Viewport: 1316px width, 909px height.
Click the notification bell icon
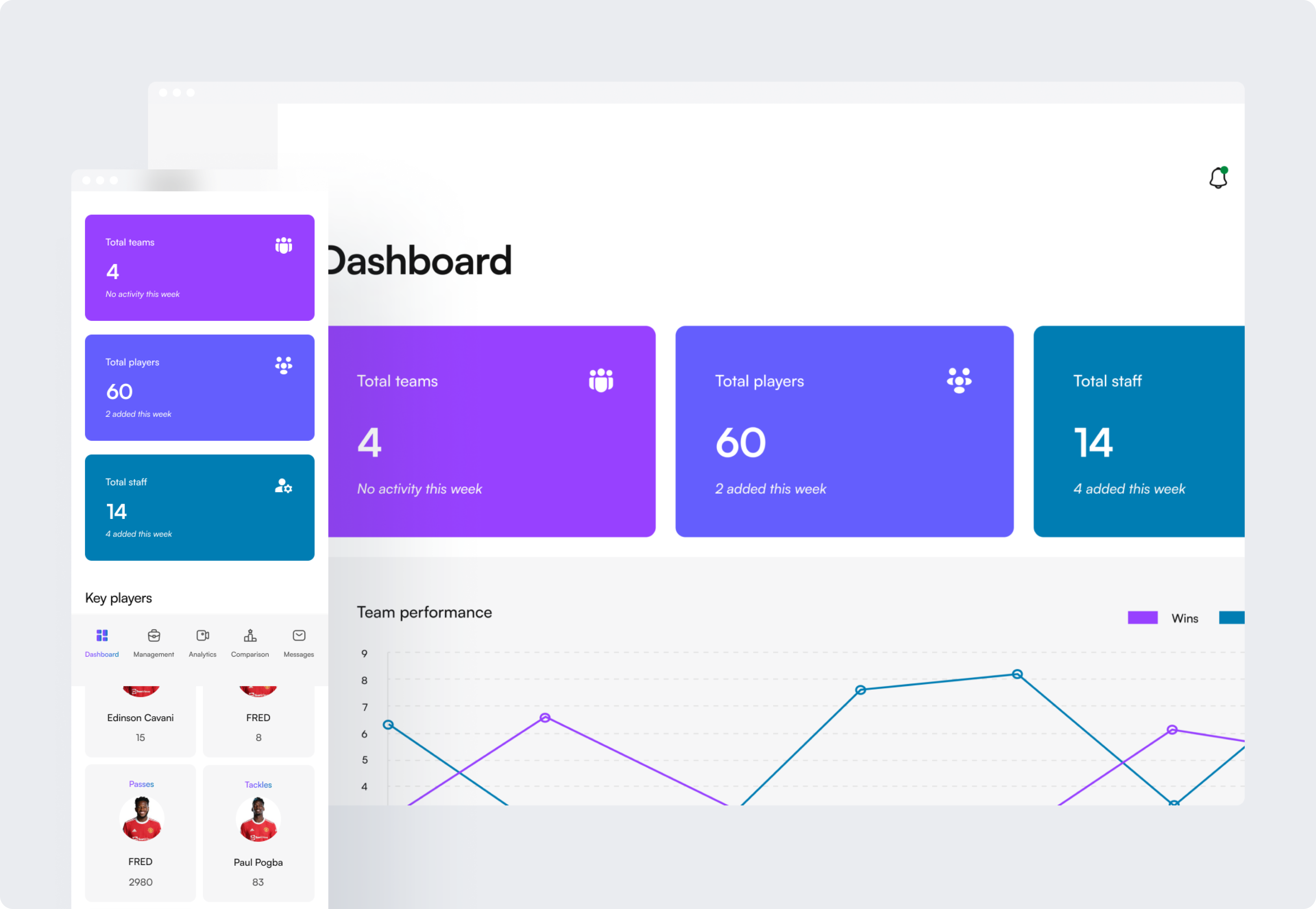(x=1218, y=178)
